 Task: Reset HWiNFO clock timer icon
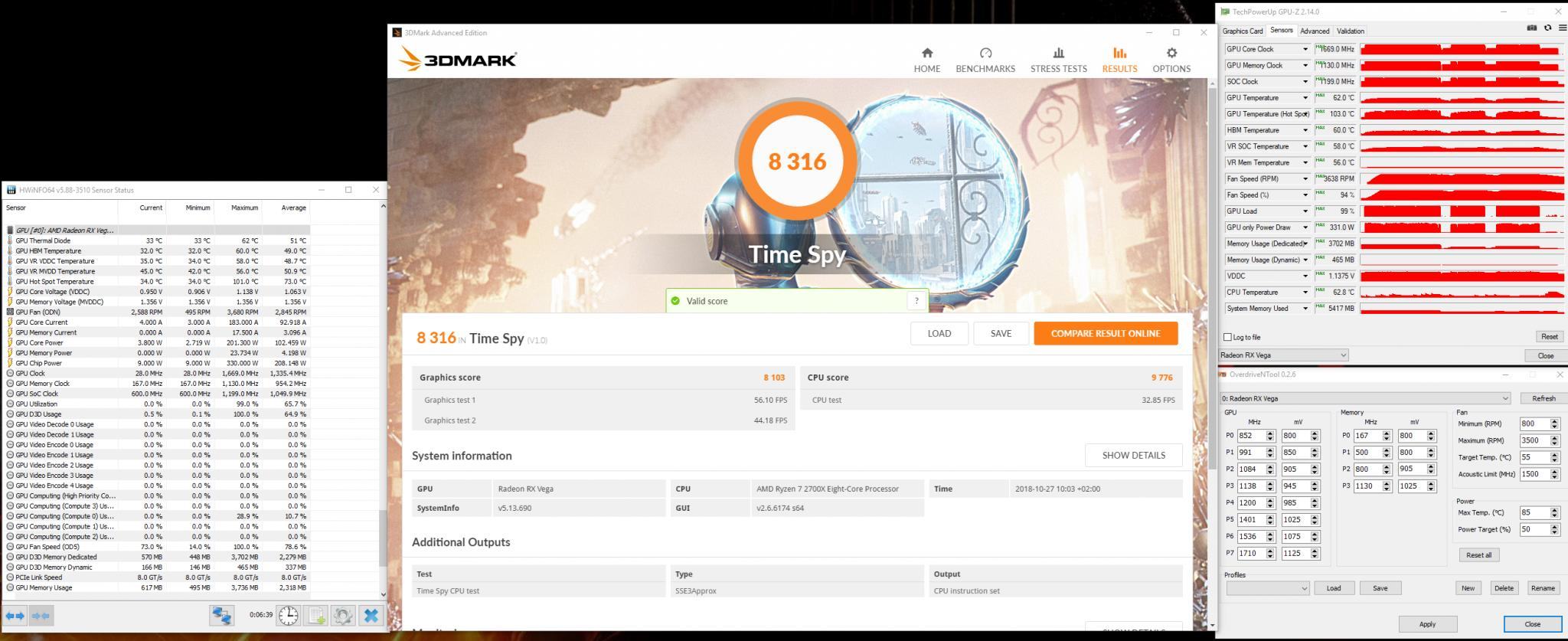pyautogui.click(x=289, y=615)
